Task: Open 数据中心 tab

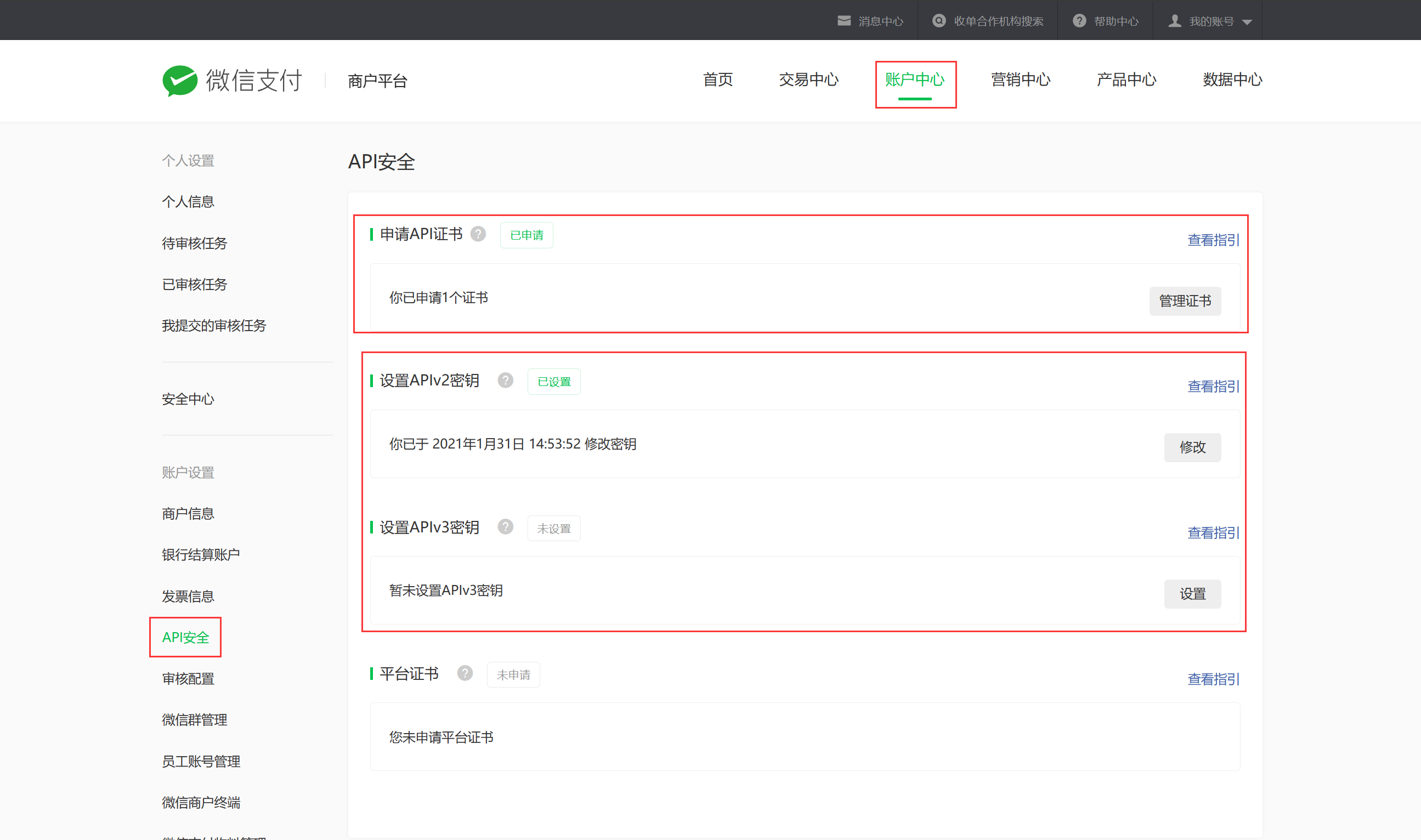Action: tap(1232, 80)
